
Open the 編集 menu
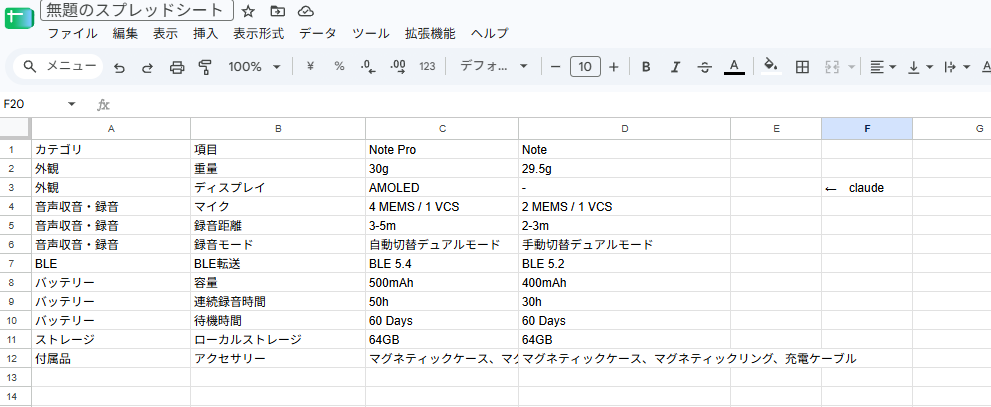[x=125, y=33]
